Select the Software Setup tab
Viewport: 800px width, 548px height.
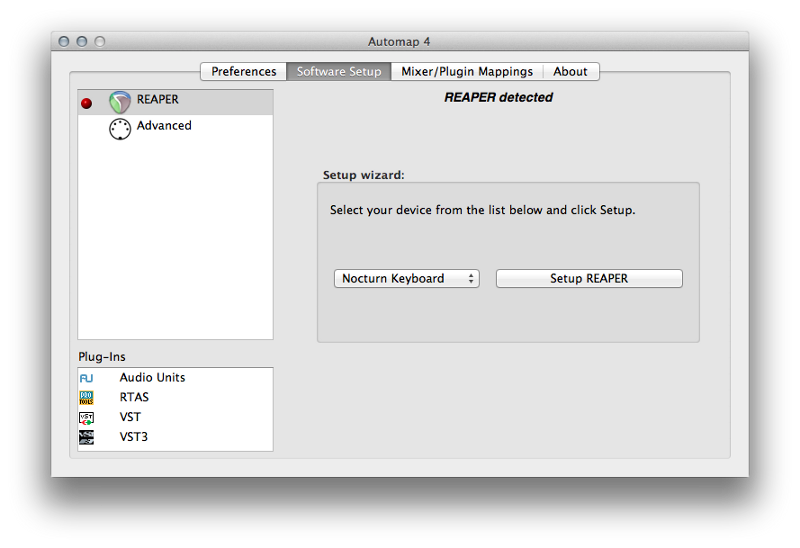339,71
